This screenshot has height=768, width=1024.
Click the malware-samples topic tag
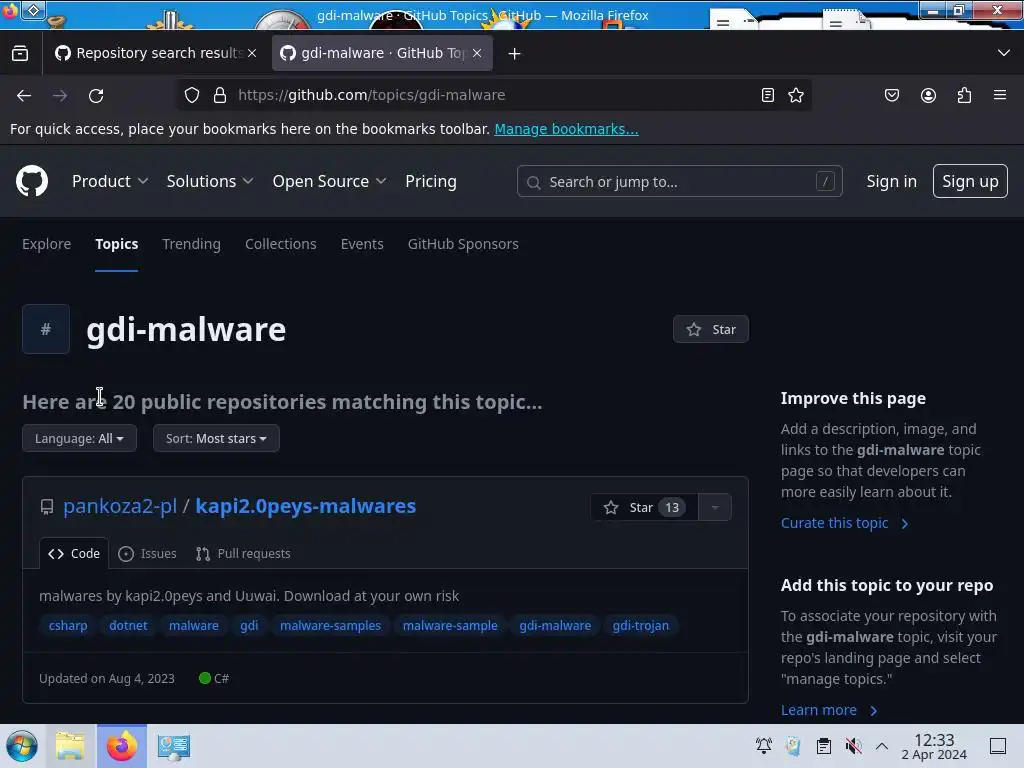(330, 626)
